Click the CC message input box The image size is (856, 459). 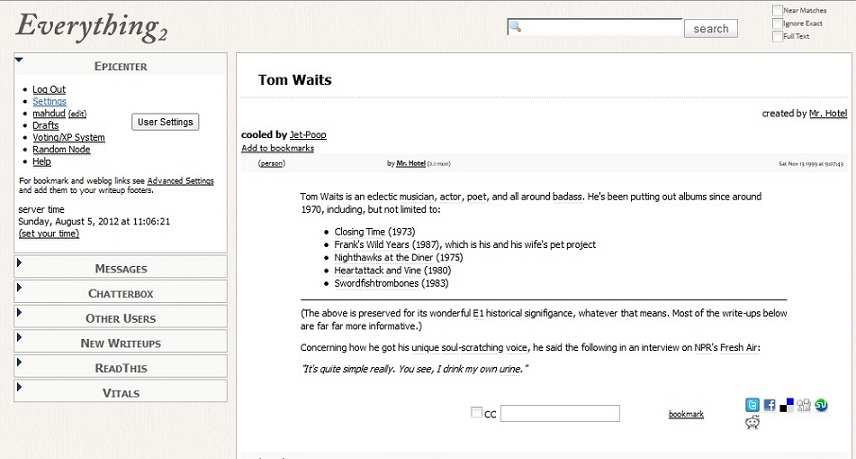[560, 413]
